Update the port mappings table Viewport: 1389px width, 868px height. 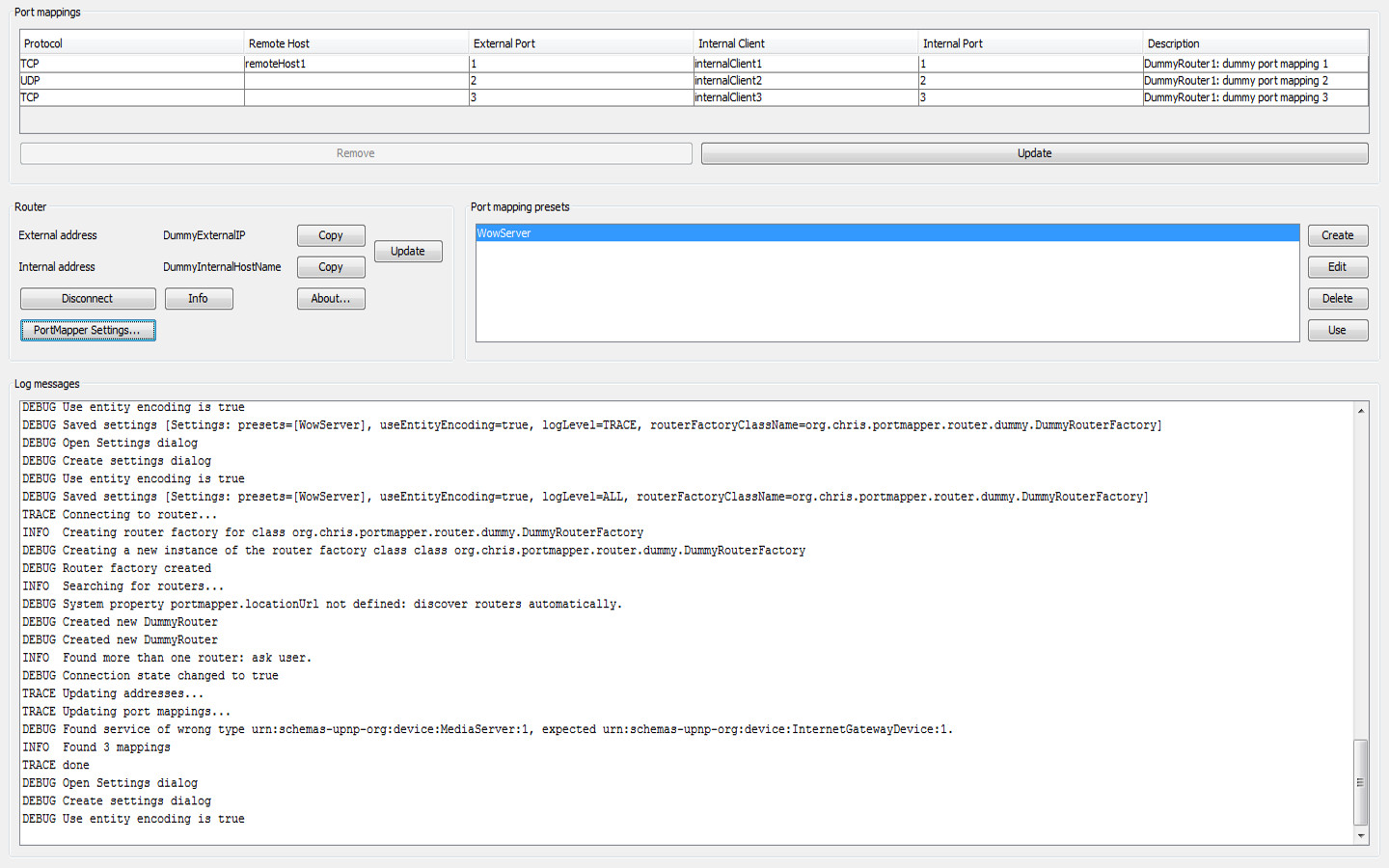coord(1034,153)
